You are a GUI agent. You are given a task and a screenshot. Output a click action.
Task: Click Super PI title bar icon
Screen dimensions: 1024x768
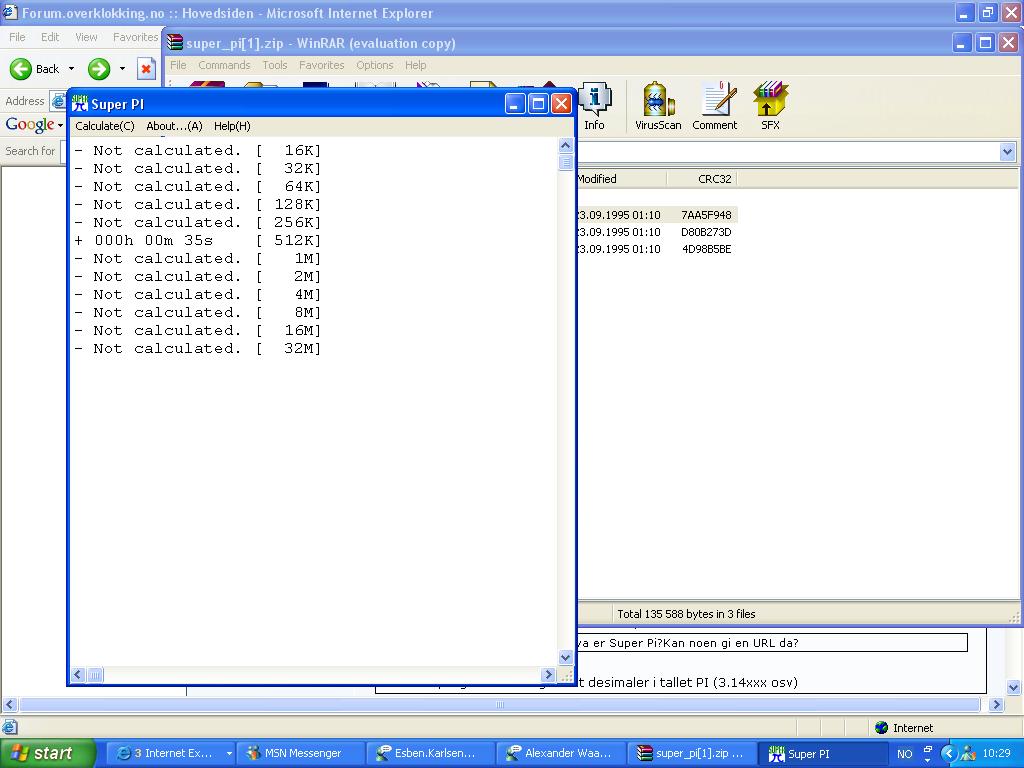click(80, 103)
